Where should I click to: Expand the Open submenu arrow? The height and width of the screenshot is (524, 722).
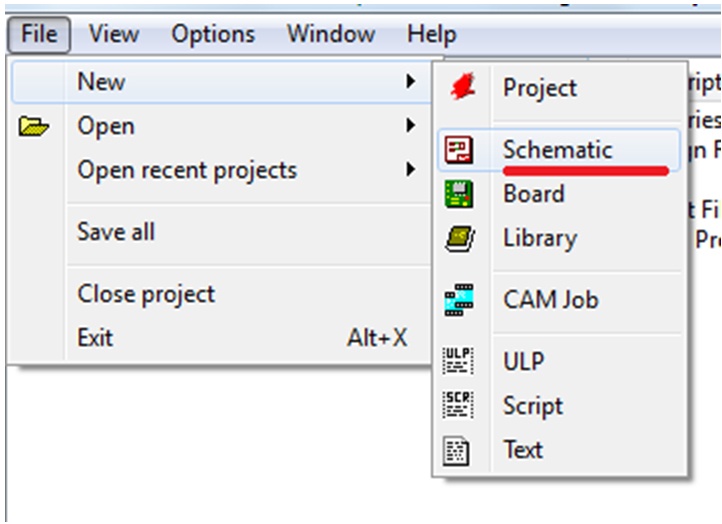pyautogui.click(x=410, y=126)
